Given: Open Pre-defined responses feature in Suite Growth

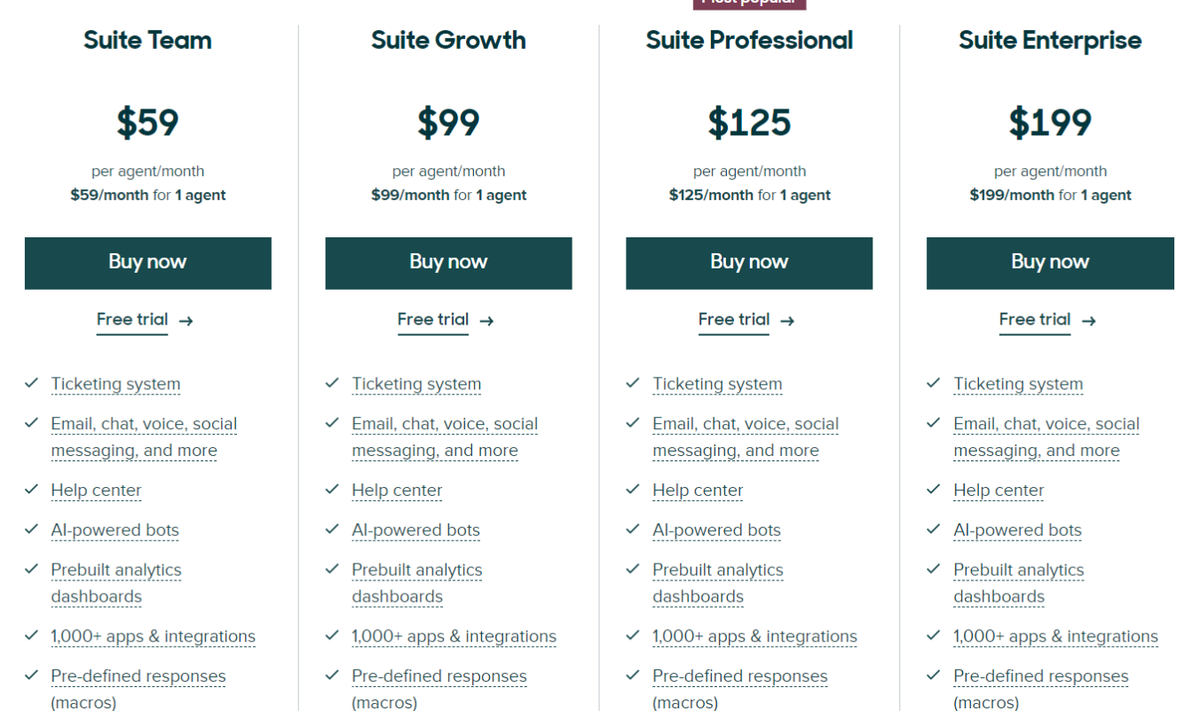Looking at the screenshot, I should [439, 677].
